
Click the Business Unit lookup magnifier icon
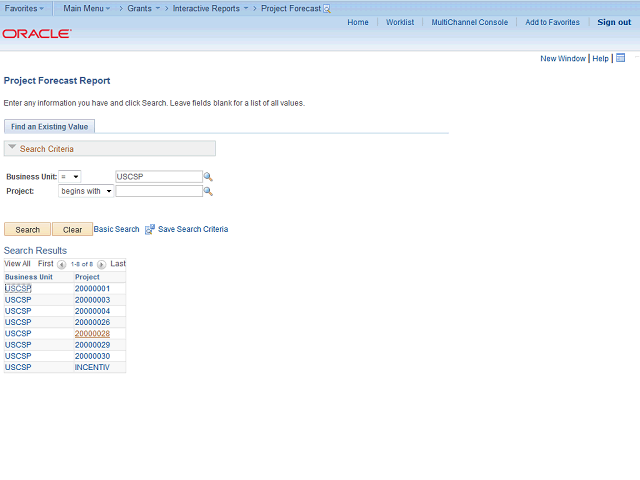point(208,177)
